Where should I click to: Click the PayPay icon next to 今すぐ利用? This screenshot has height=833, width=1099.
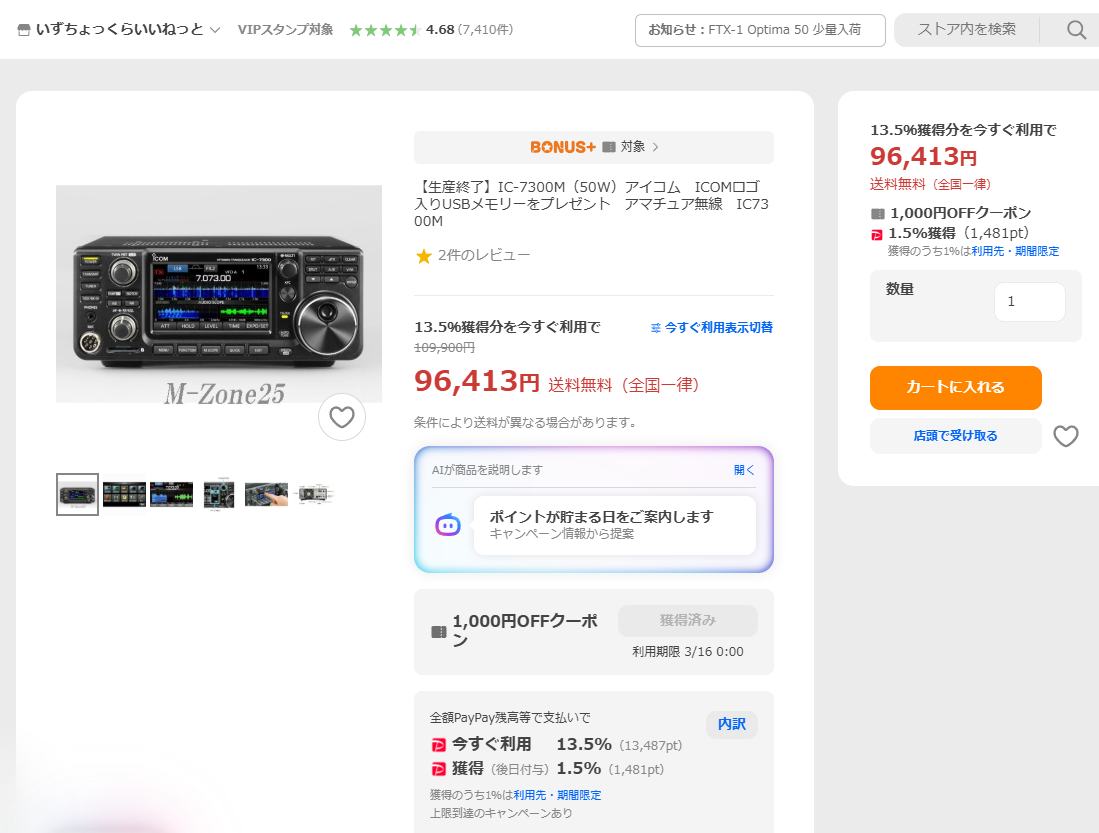click(x=438, y=745)
